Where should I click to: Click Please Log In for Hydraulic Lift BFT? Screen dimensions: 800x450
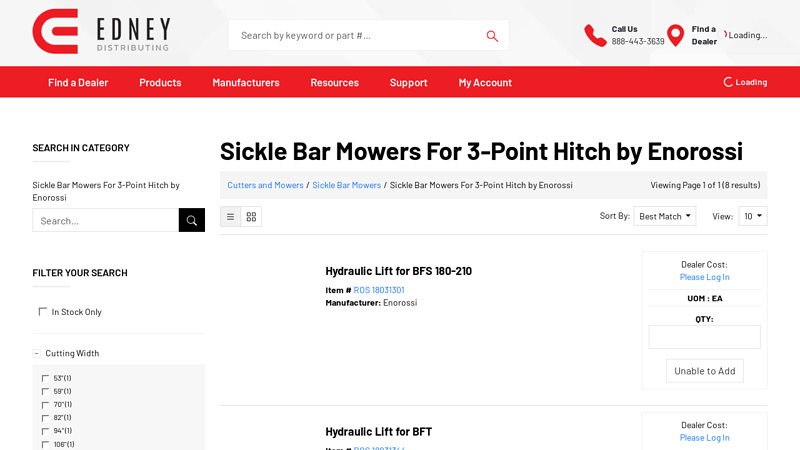coord(705,438)
